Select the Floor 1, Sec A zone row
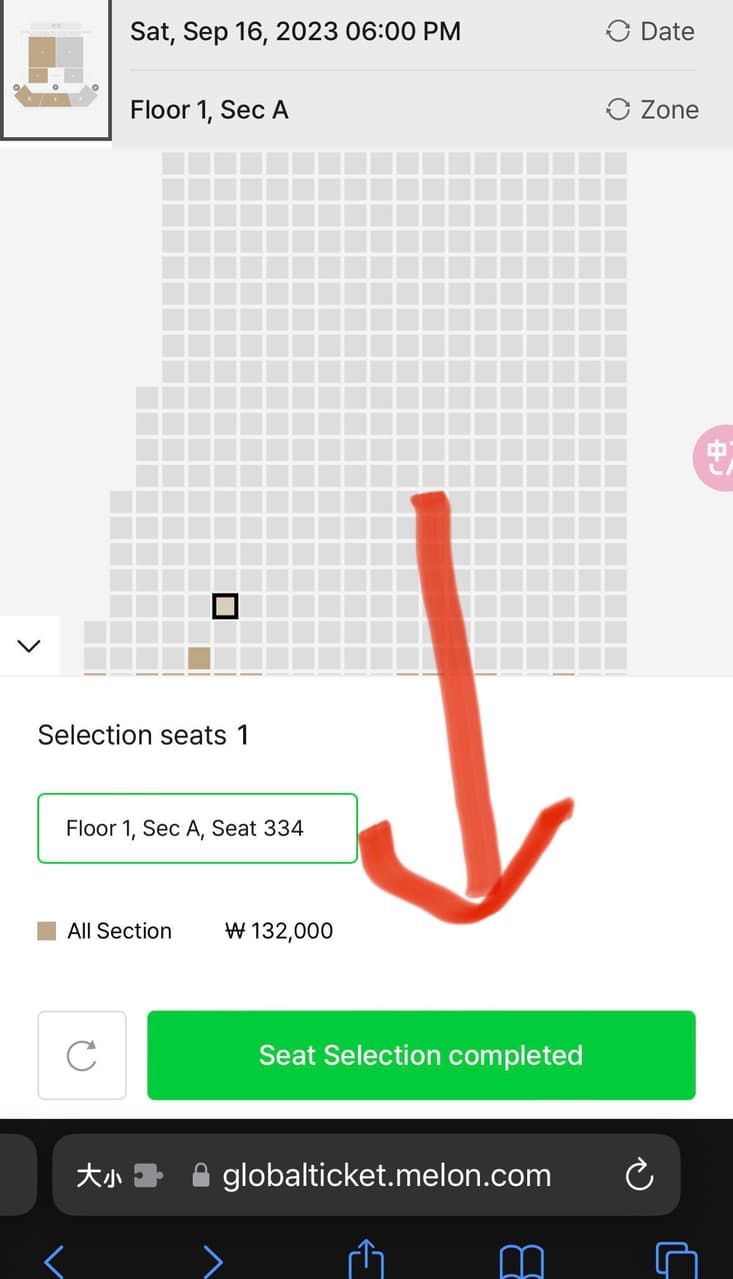The height and width of the screenshot is (1279, 733). (x=208, y=110)
